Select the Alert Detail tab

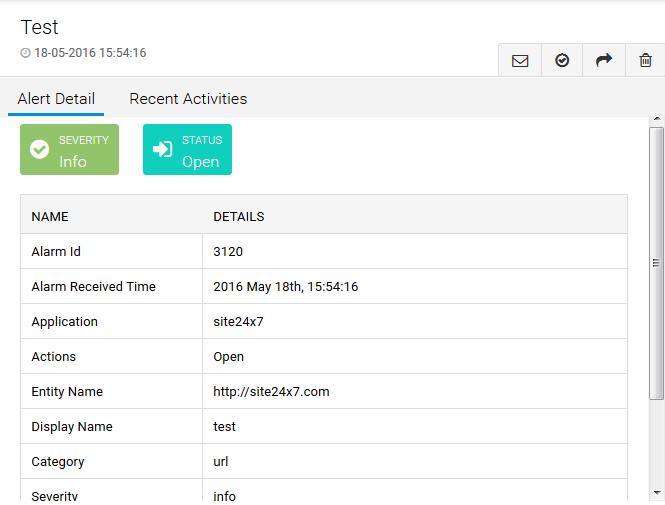[x=56, y=99]
